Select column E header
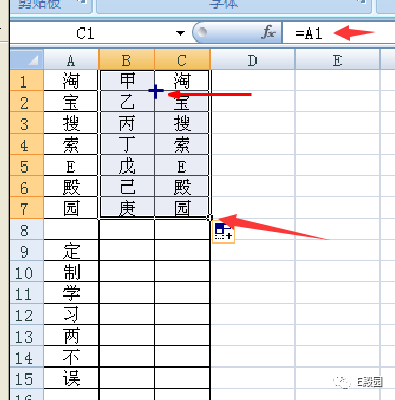This screenshot has width=395, height=400. 337,60
